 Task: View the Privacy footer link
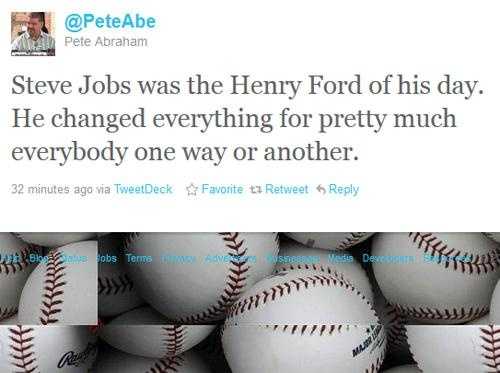178,258
